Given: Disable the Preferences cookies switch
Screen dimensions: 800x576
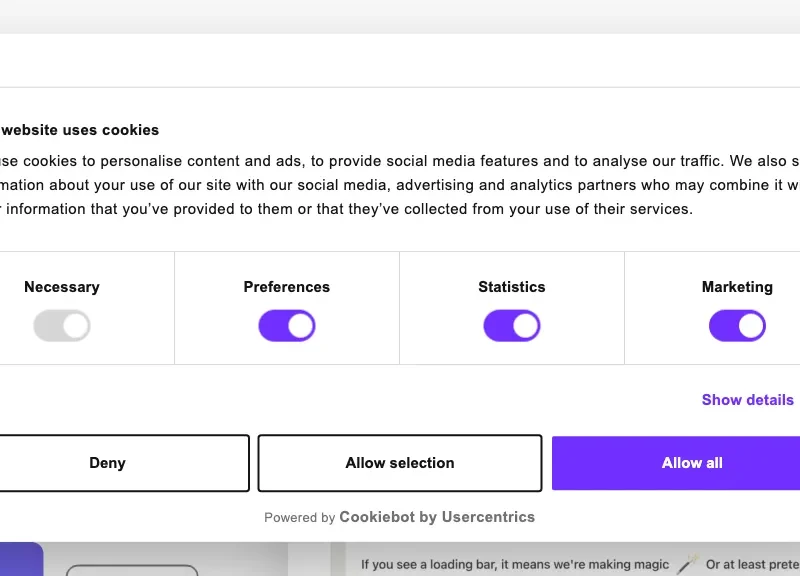Looking at the screenshot, I should point(287,326).
